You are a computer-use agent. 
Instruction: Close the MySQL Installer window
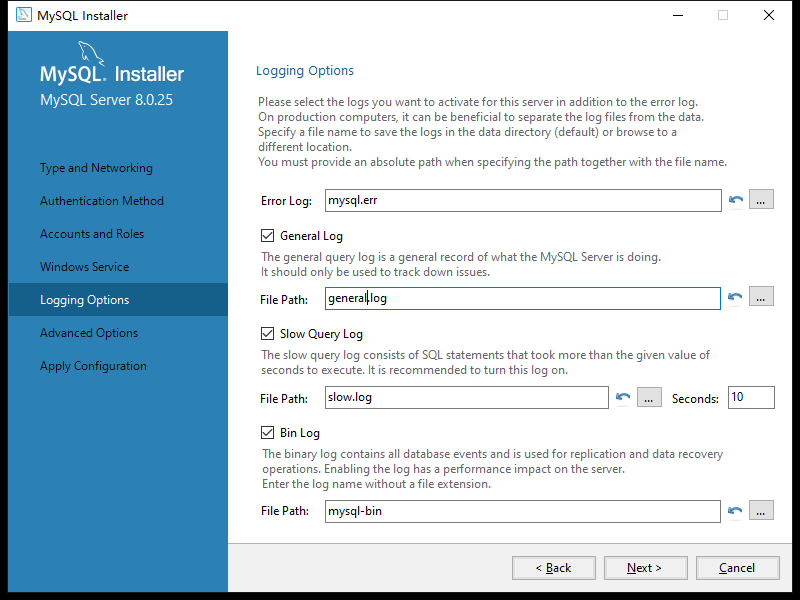pos(769,15)
